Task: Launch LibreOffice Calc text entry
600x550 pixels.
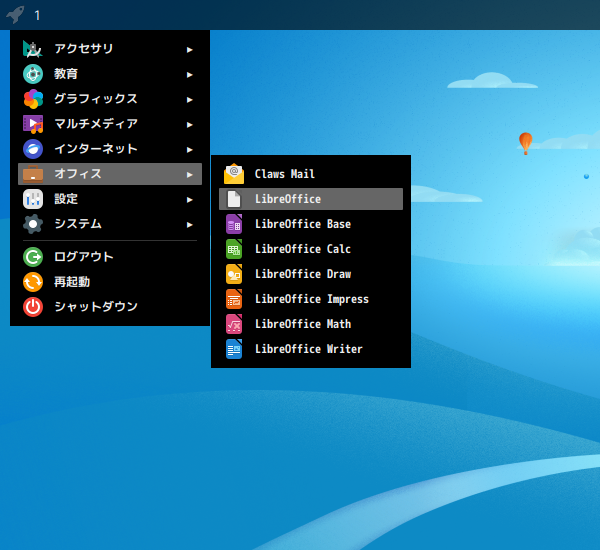Action: pos(303,249)
